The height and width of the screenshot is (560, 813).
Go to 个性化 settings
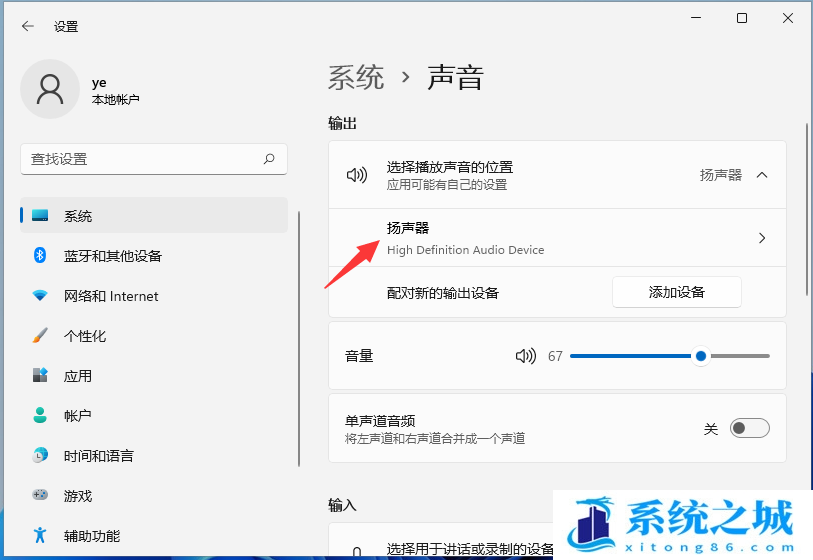tap(154, 336)
